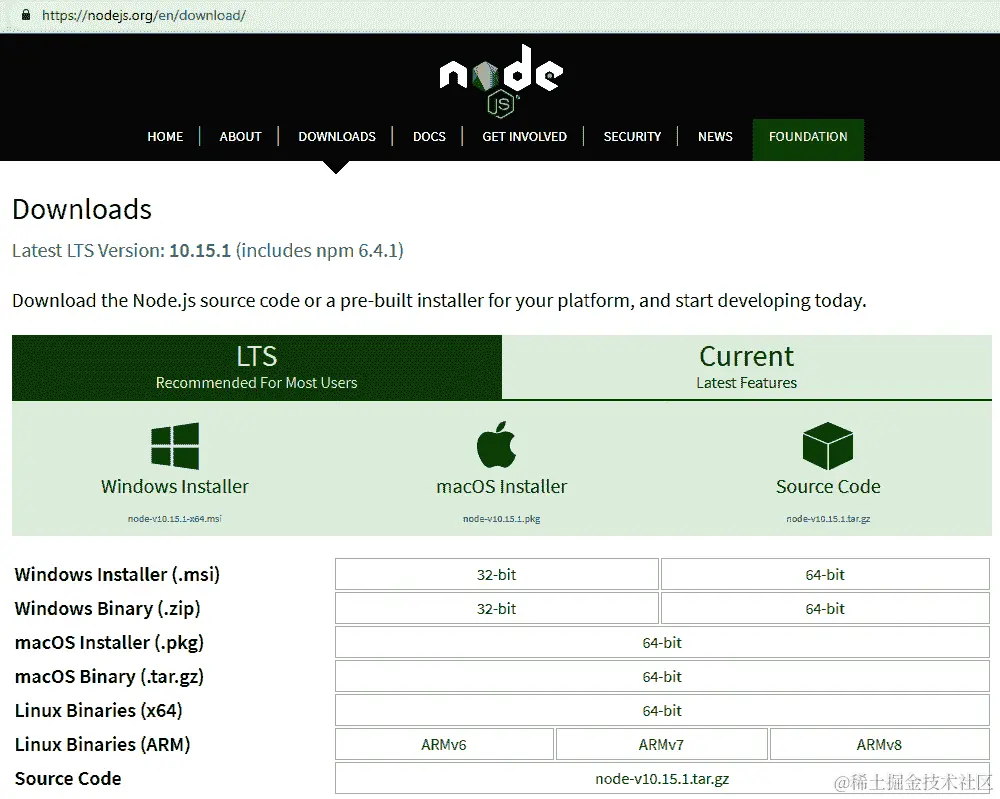This screenshot has height=799, width=1000.
Task: Click node-v10.15.1-x64.msi file name
Action: tap(175, 518)
